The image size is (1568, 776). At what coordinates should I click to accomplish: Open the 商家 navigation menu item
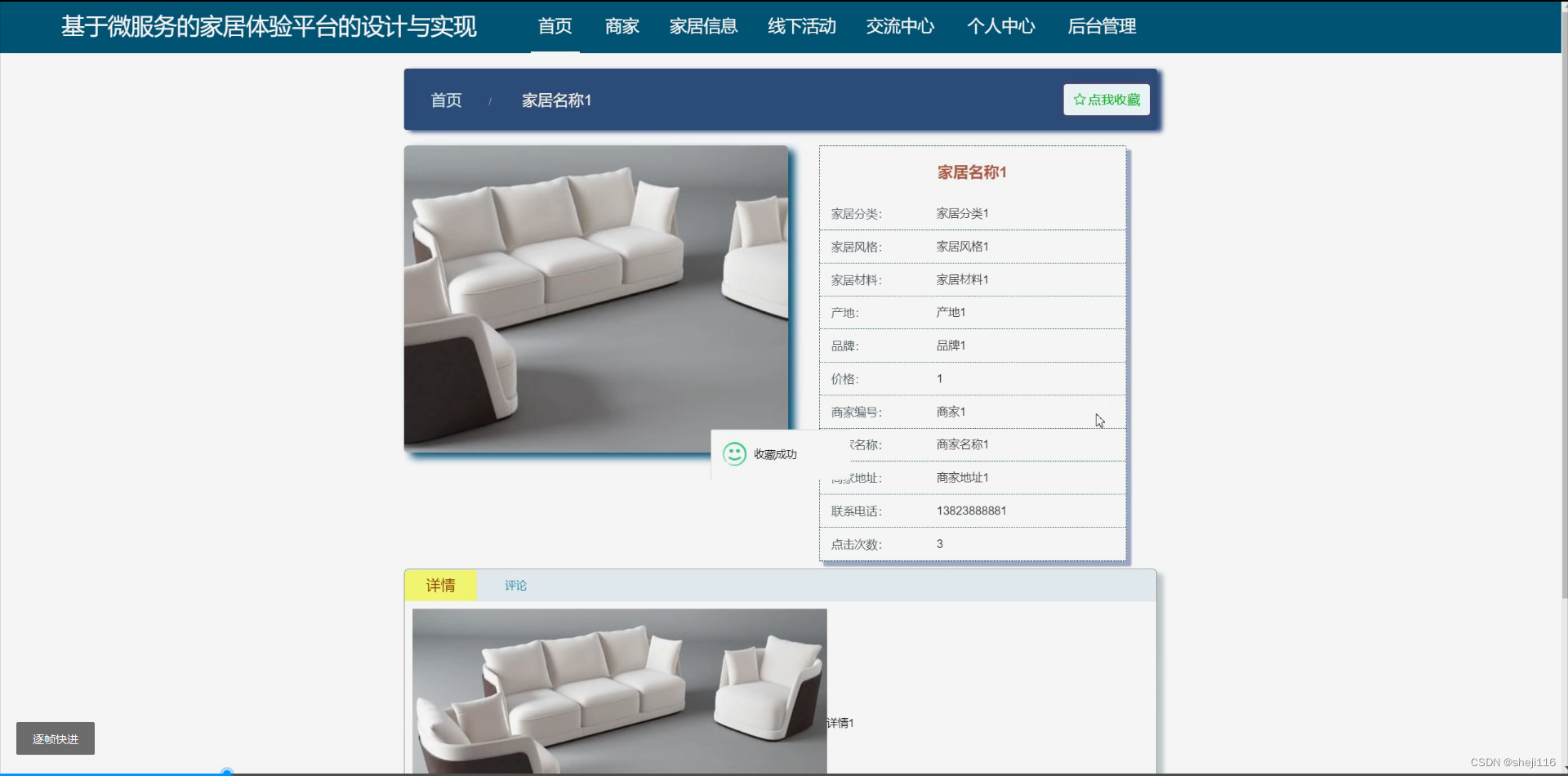coord(621,26)
